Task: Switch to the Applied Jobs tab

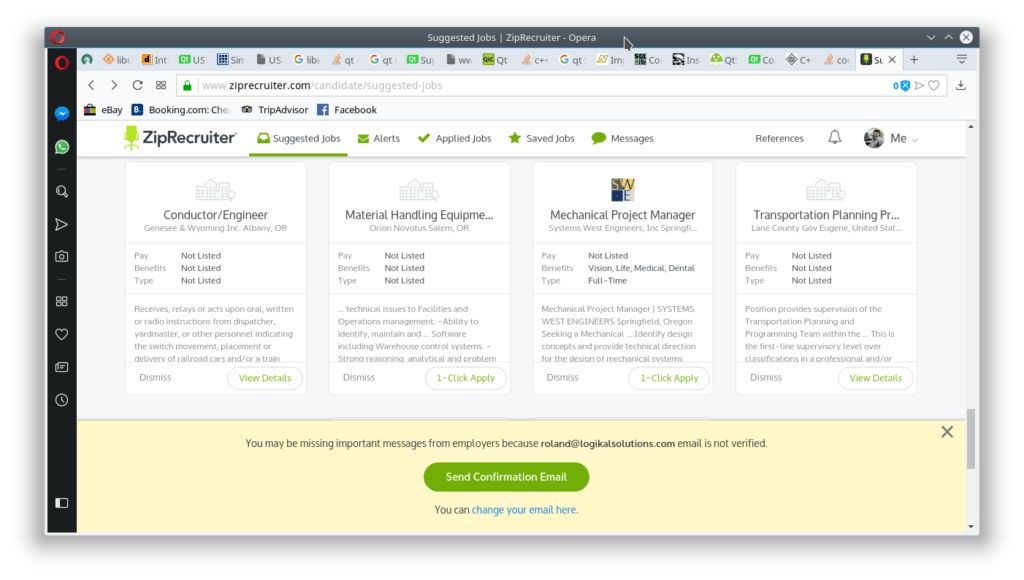Action: [455, 138]
